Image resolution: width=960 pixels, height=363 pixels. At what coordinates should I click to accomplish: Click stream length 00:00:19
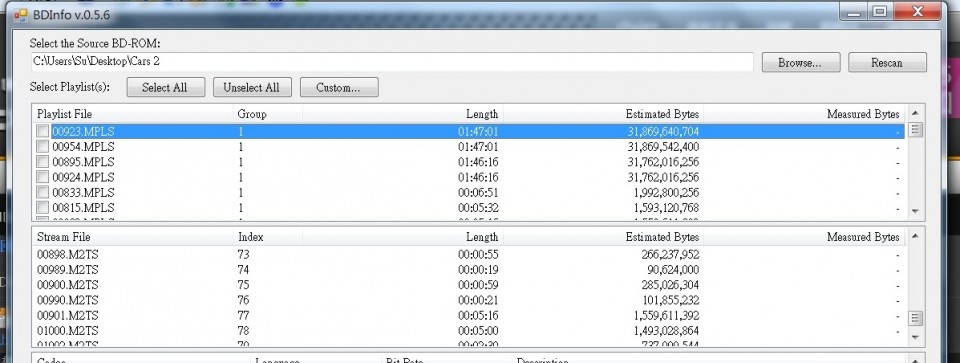(x=478, y=270)
